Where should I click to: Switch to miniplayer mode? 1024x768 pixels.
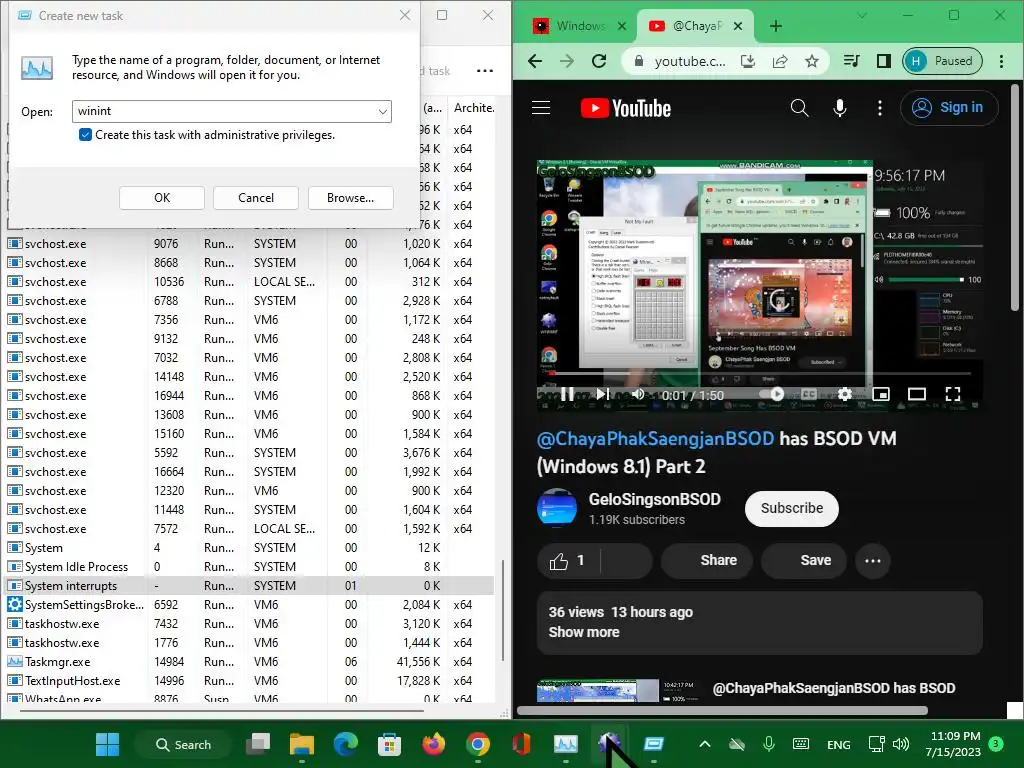(x=881, y=394)
